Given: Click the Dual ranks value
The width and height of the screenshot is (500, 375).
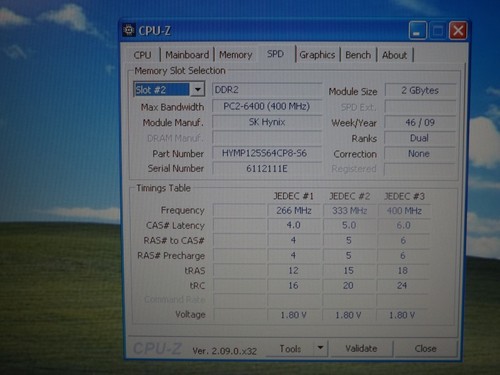Looking at the screenshot, I should coord(420,138).
